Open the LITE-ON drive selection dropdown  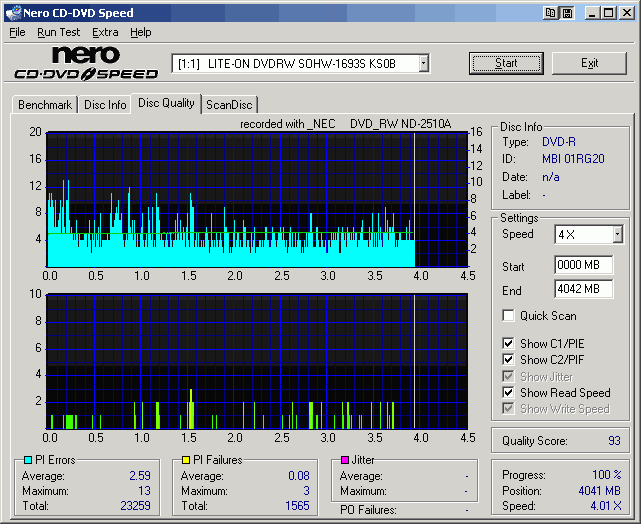423,64
